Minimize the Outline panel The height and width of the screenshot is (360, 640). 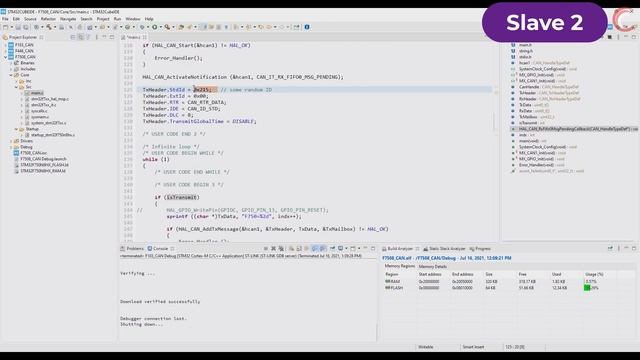626,37
